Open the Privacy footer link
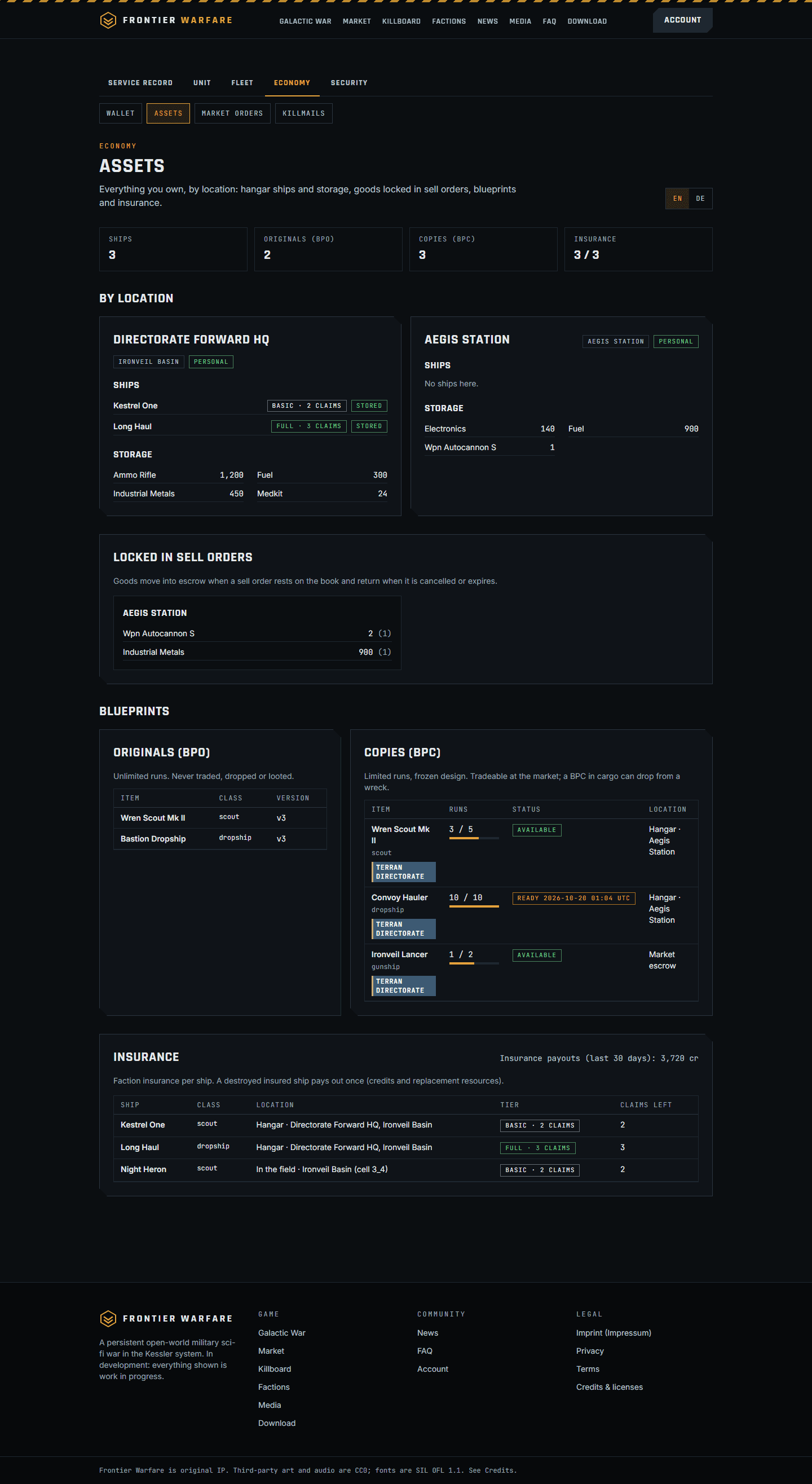Screen dimensions: 812x1484 [590, 1351]
